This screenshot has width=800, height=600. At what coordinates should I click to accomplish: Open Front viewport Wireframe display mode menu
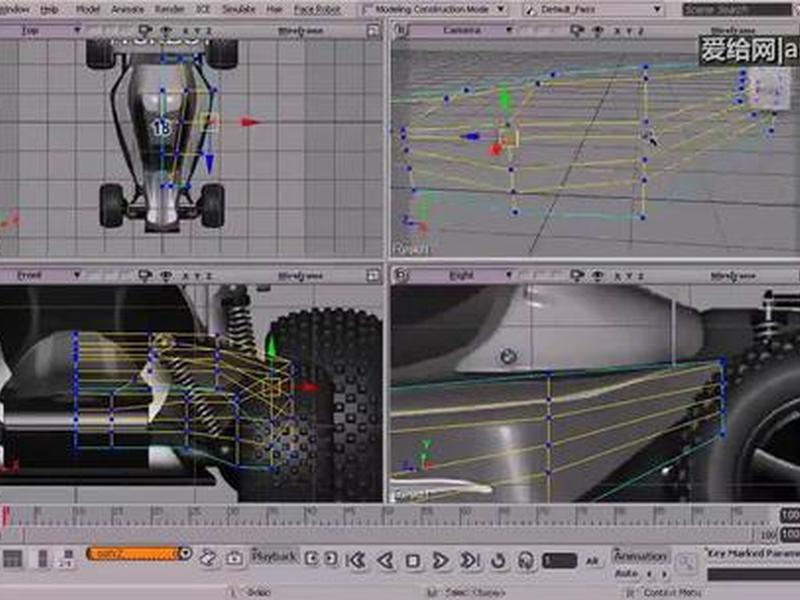tap(301, 276)
